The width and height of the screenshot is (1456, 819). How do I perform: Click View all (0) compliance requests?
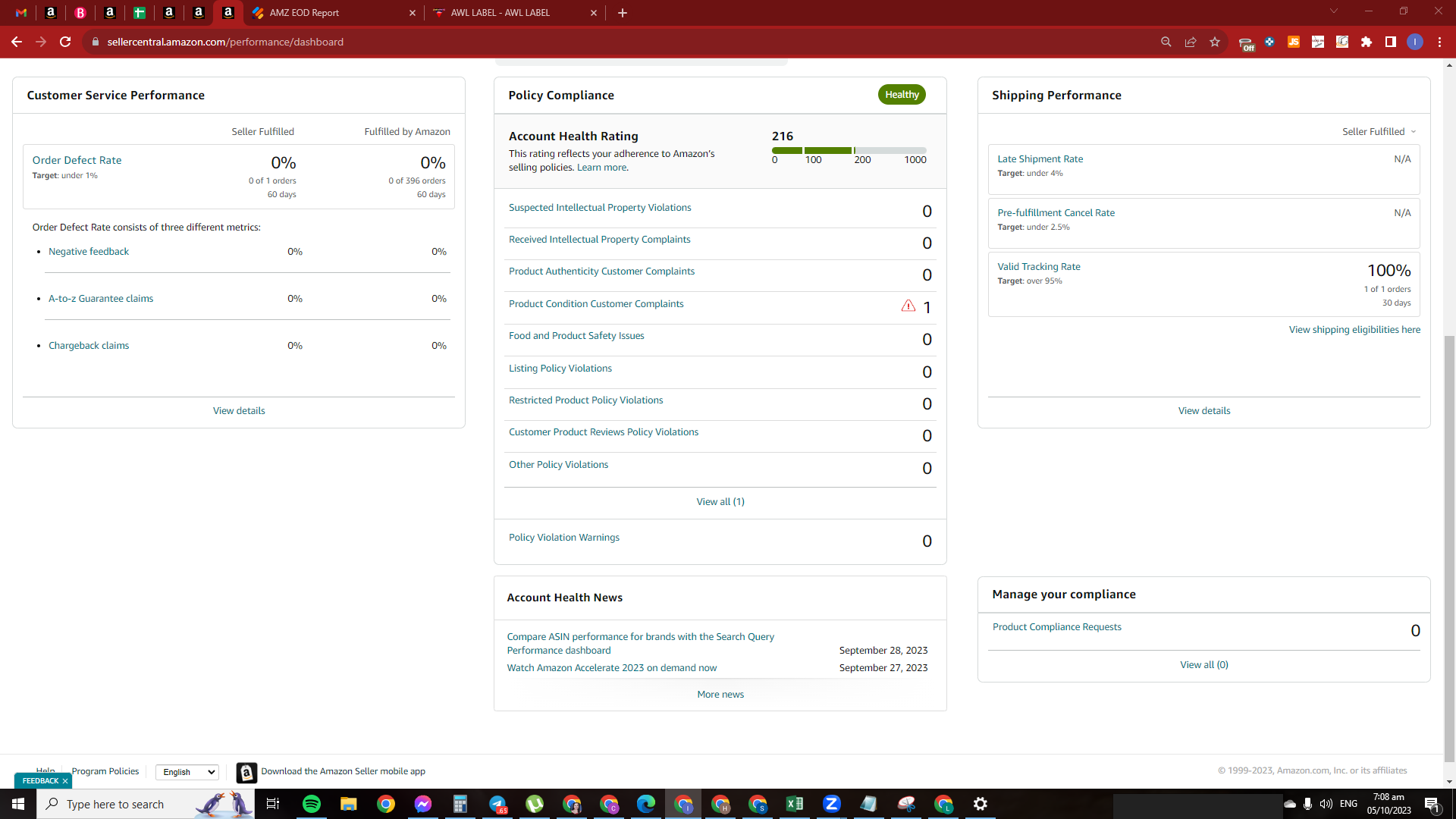[x=1204, y=665]
